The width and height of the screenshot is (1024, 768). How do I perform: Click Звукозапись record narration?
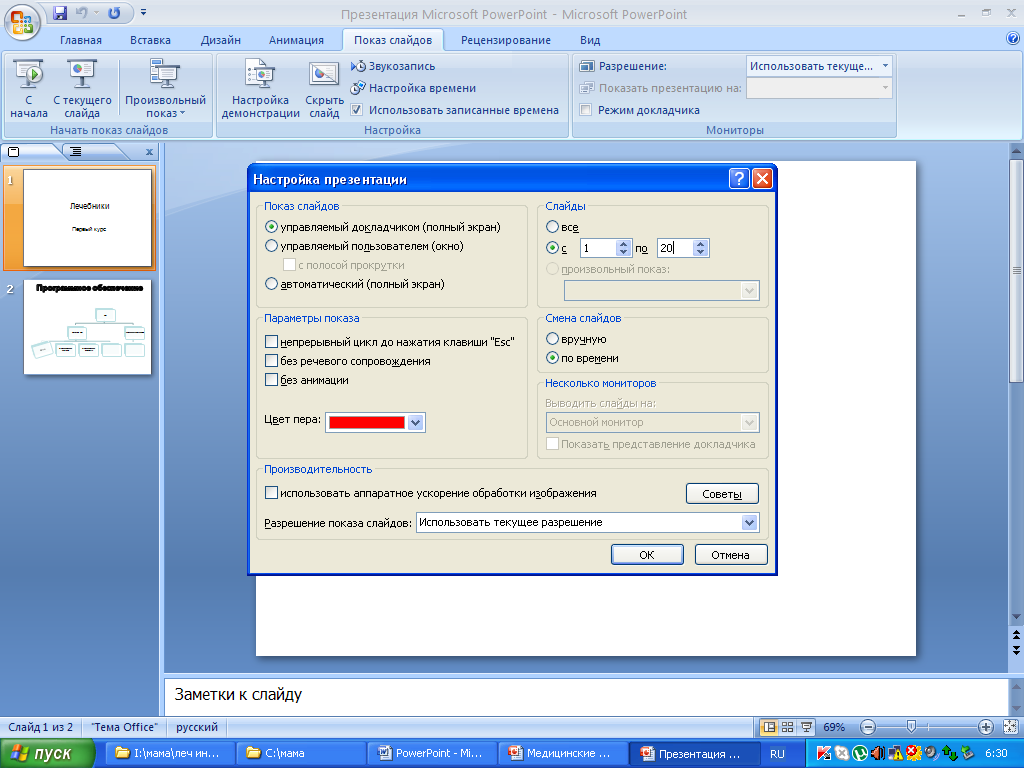(x=392, y=66)
